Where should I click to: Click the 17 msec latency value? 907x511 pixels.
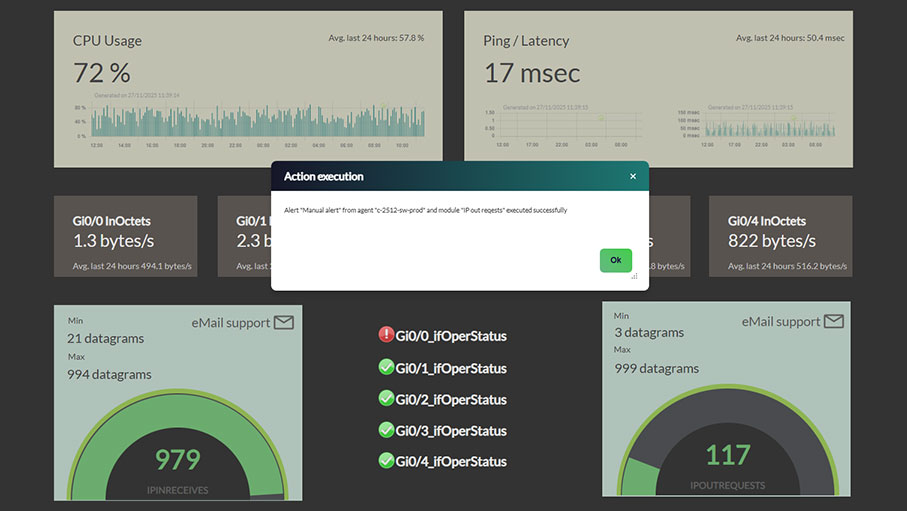(x=532, y=73)
